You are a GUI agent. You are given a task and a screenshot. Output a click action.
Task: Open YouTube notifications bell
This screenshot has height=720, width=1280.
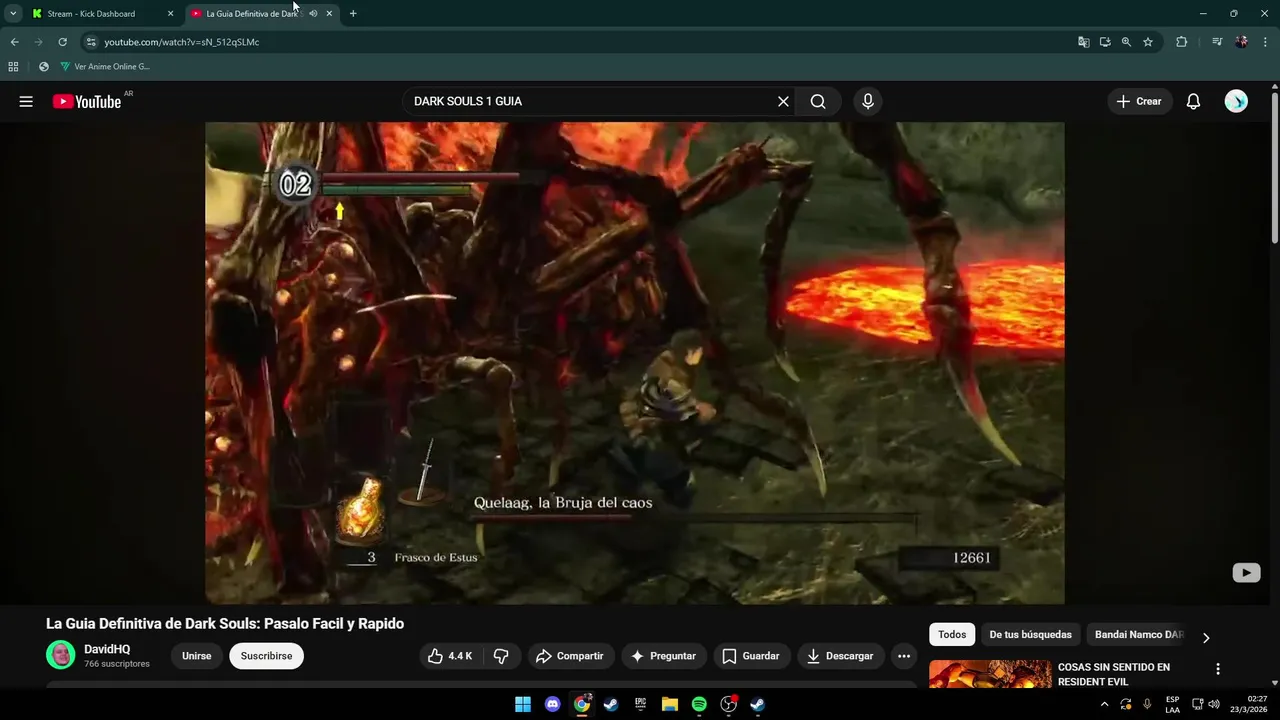[1193, 101]
